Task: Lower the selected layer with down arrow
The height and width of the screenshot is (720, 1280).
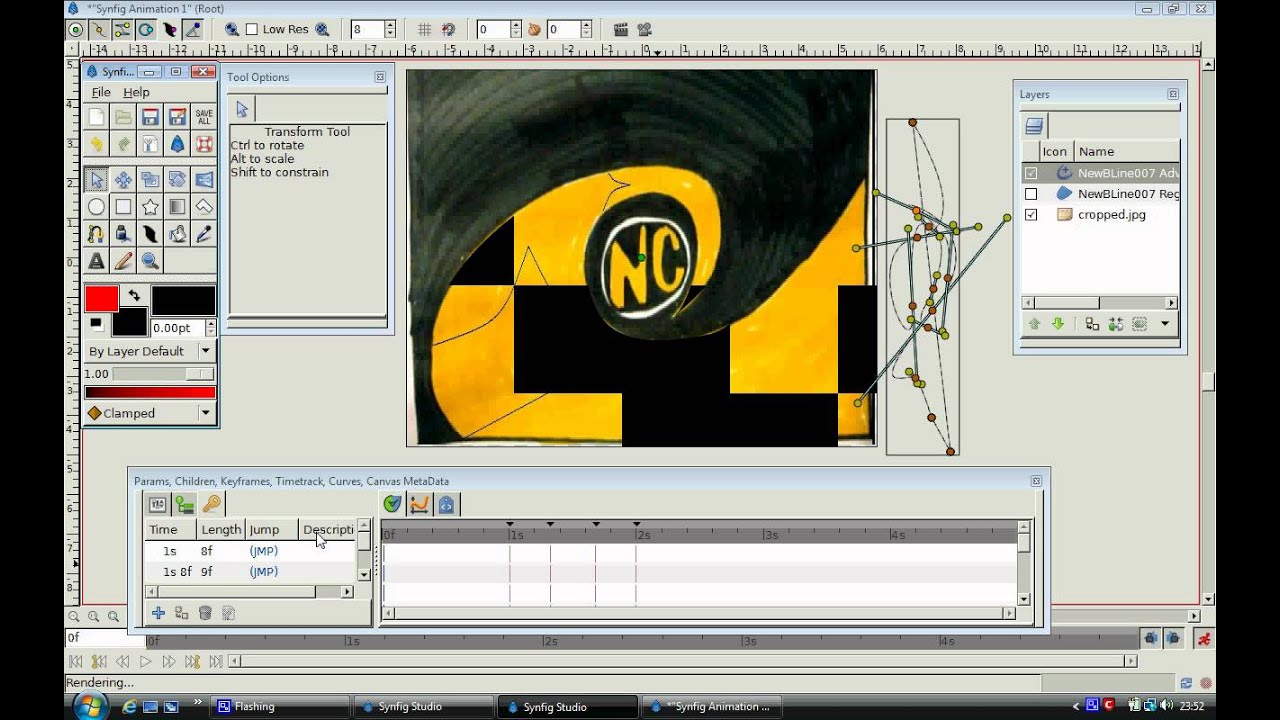Action: 1058,324
